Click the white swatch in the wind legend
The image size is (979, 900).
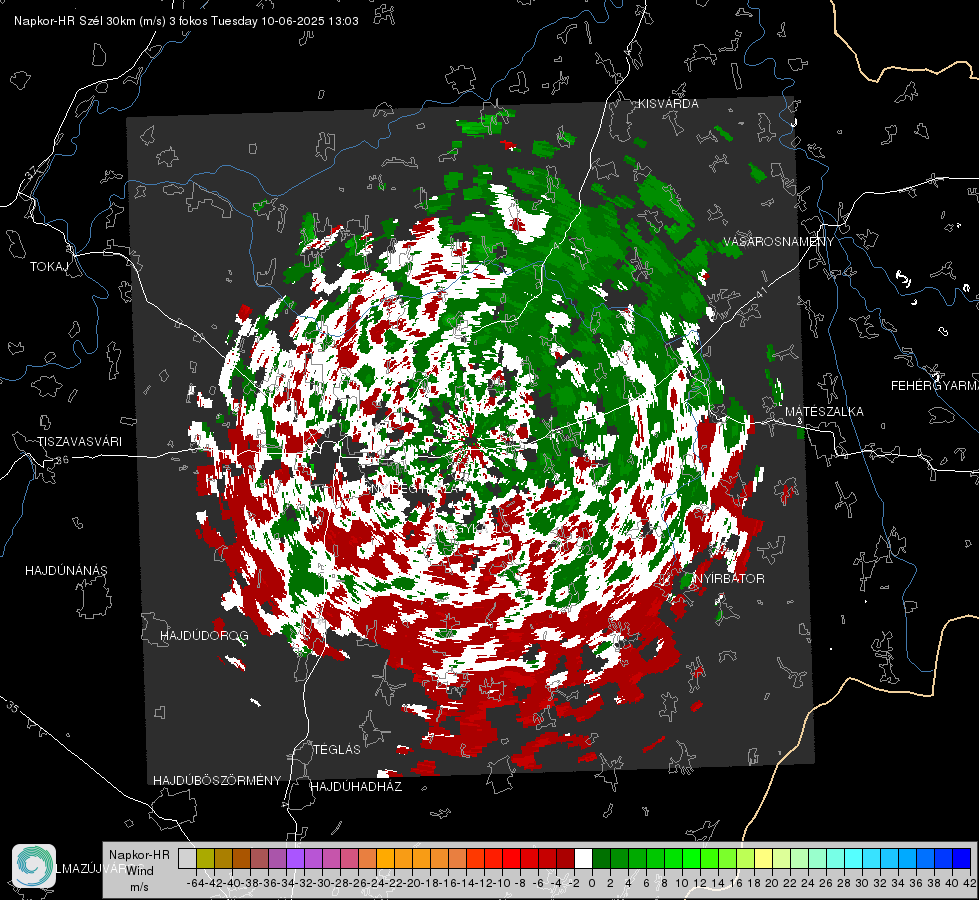(583, 859)
